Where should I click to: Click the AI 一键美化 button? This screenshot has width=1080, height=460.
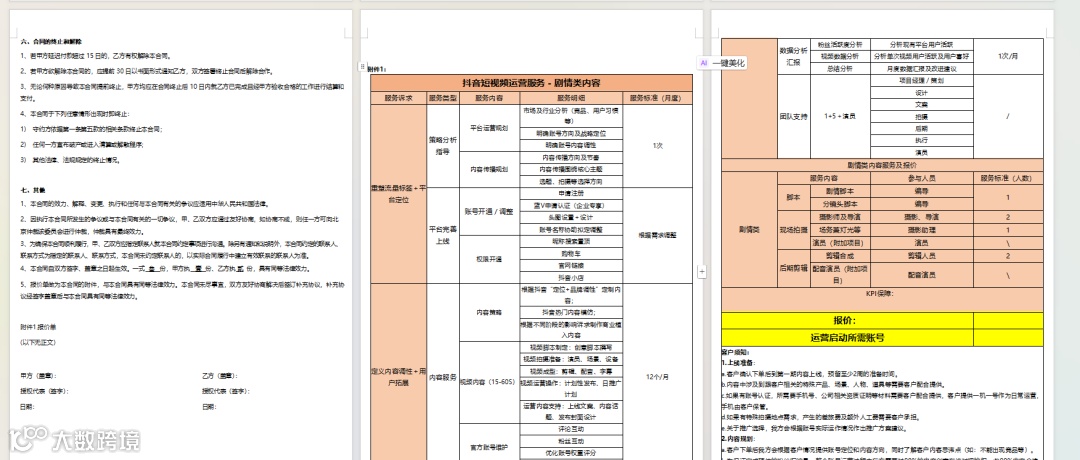(722, 63)
